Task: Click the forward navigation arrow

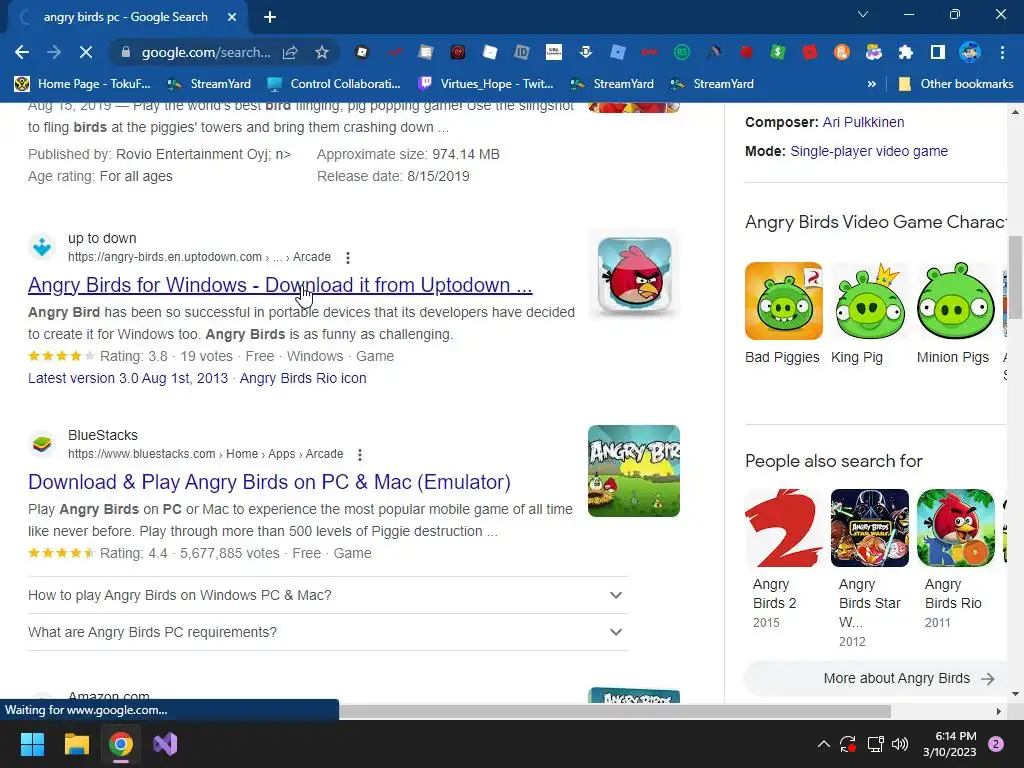Action: [x=54, y=52]
